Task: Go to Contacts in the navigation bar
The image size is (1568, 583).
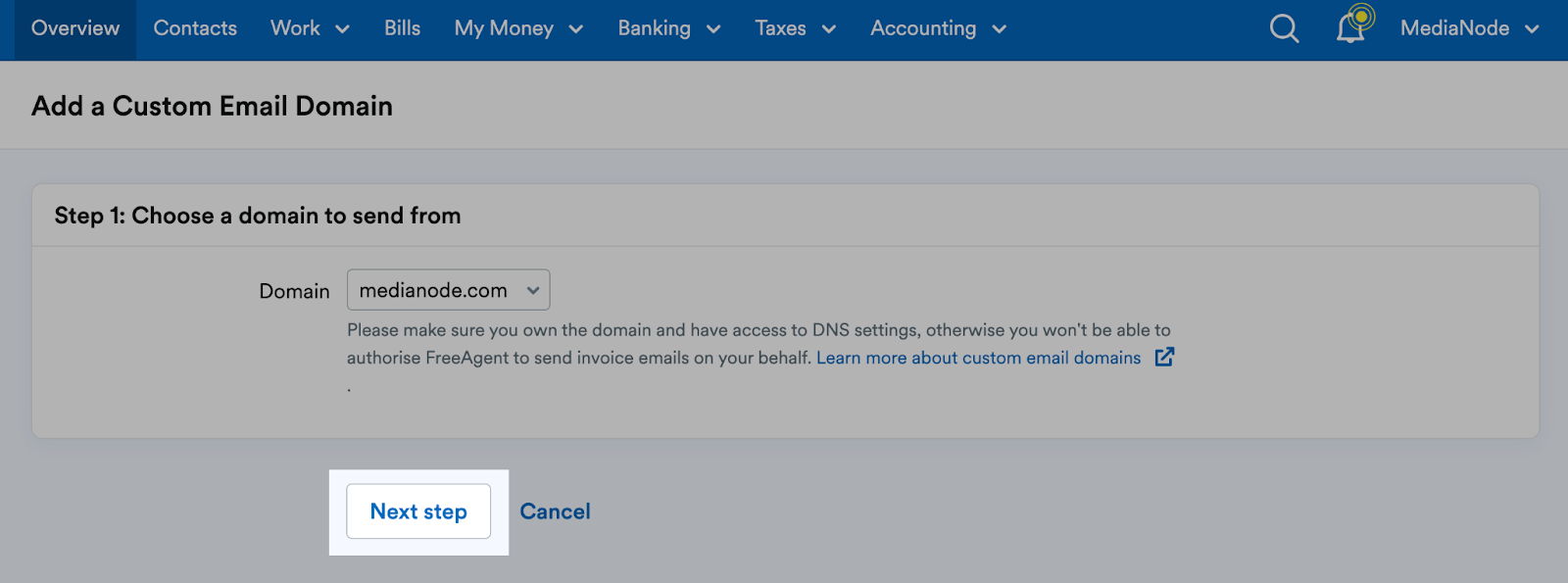Action: 195,28
